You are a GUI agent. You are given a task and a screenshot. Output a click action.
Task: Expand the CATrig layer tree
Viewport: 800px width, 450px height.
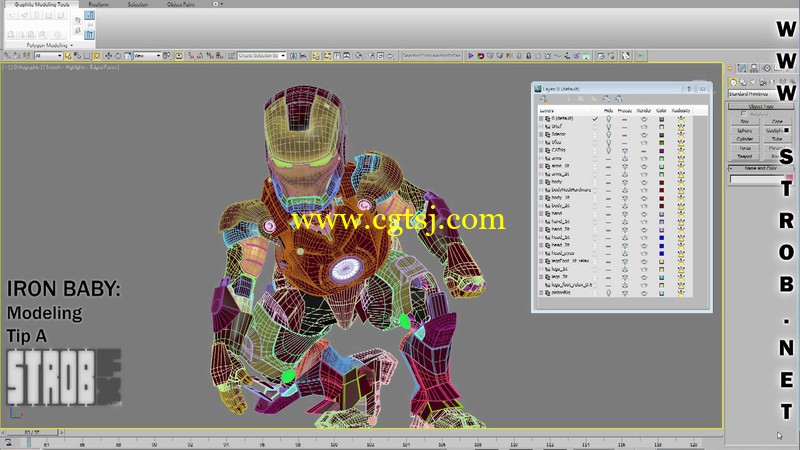(x=541, y=150)
